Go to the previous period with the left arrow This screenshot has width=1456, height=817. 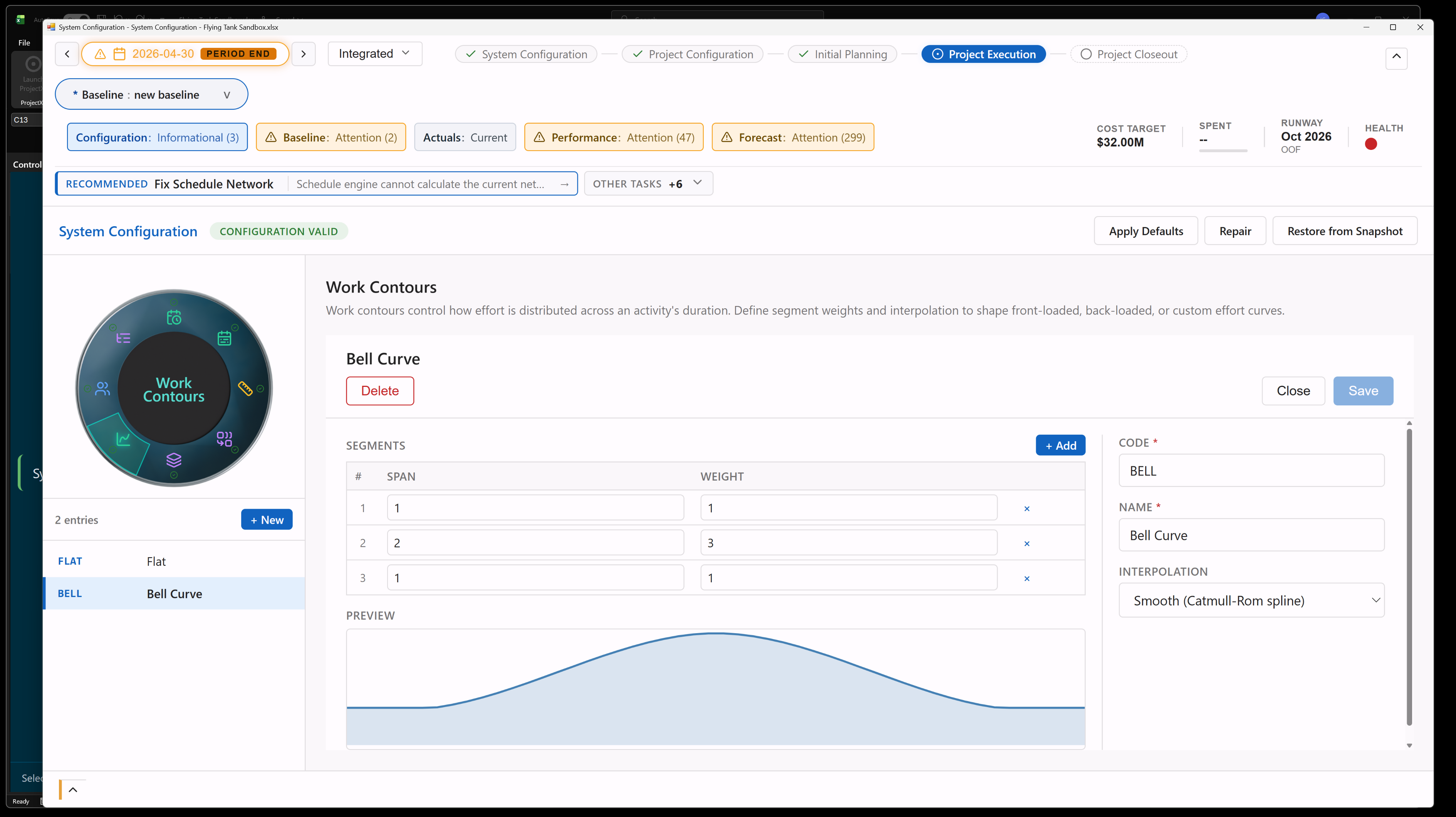67,54
